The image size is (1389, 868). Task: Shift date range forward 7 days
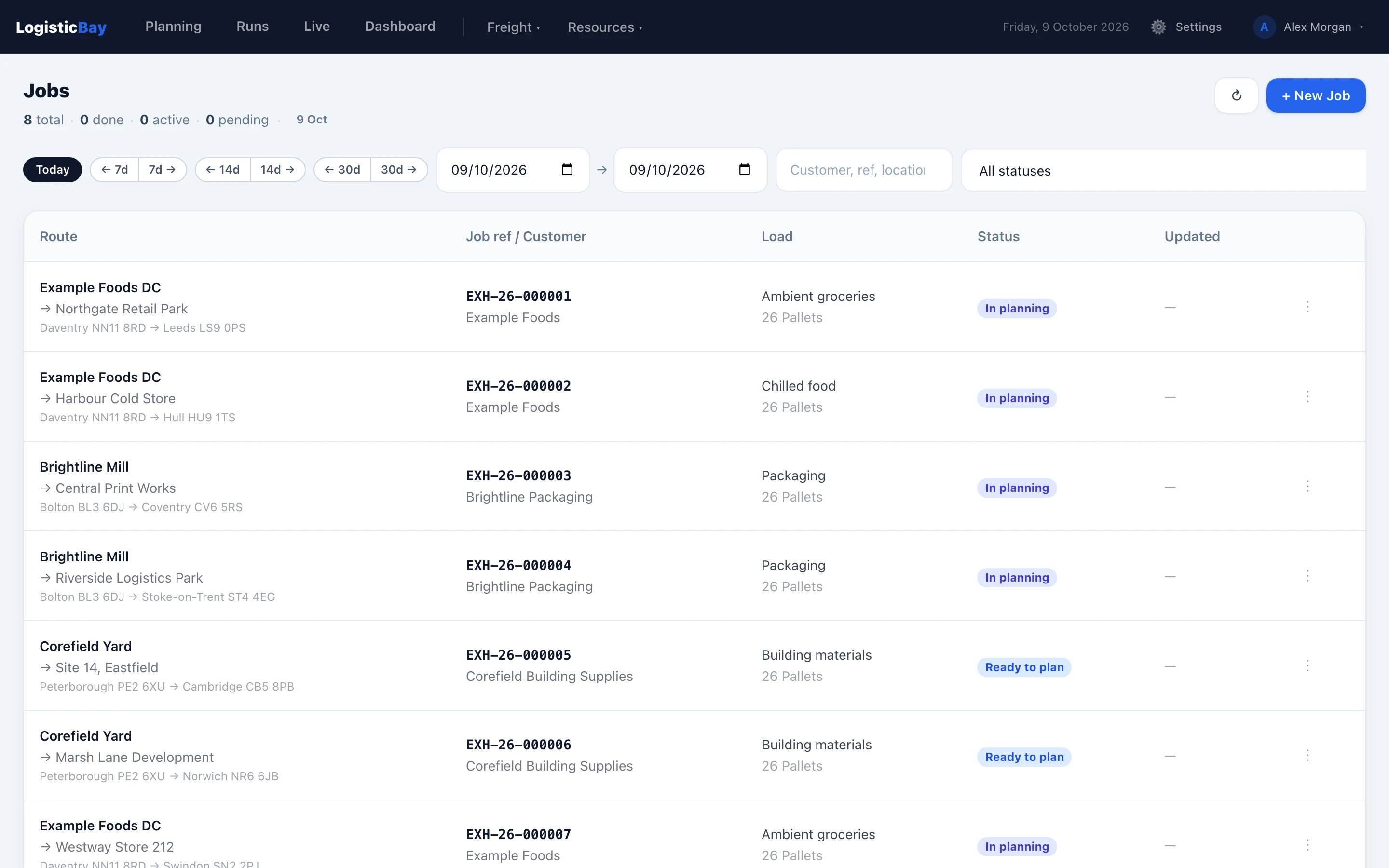pos(163,169)
